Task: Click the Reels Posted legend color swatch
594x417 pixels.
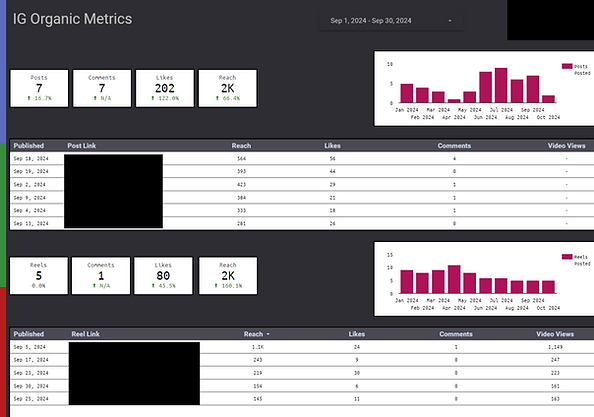Action: pyautogui.click(x=567, y=257)
